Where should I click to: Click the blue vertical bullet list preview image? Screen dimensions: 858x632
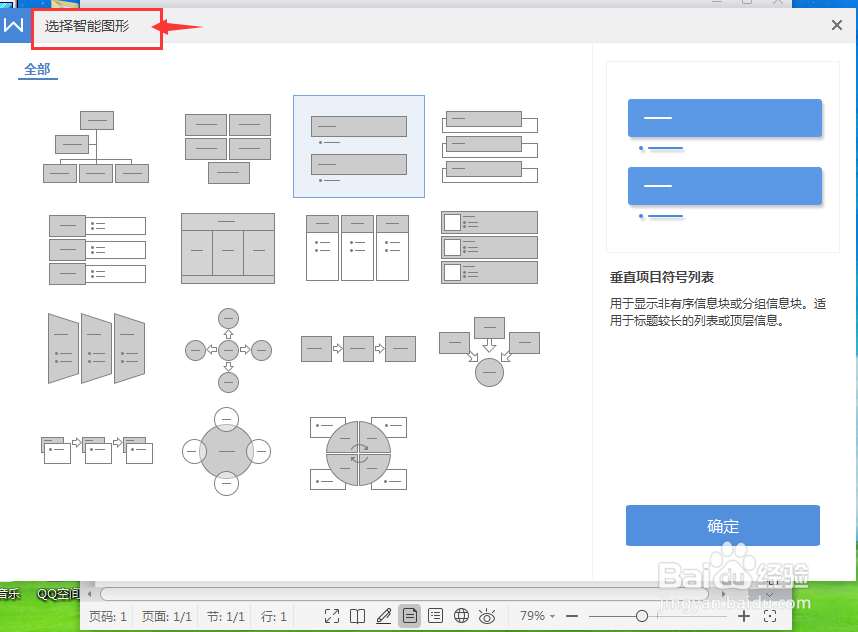[723, 157]
